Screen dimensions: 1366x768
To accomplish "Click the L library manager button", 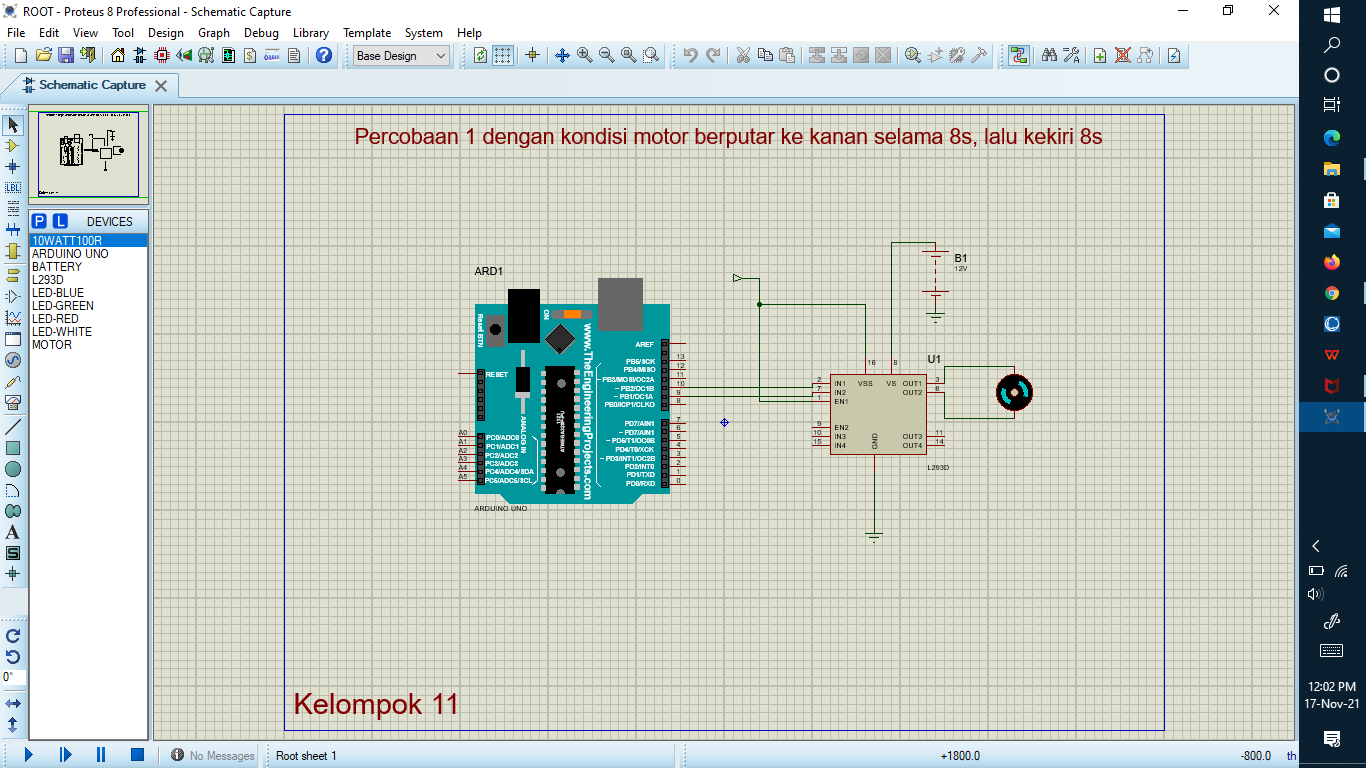I will (60, 221).
